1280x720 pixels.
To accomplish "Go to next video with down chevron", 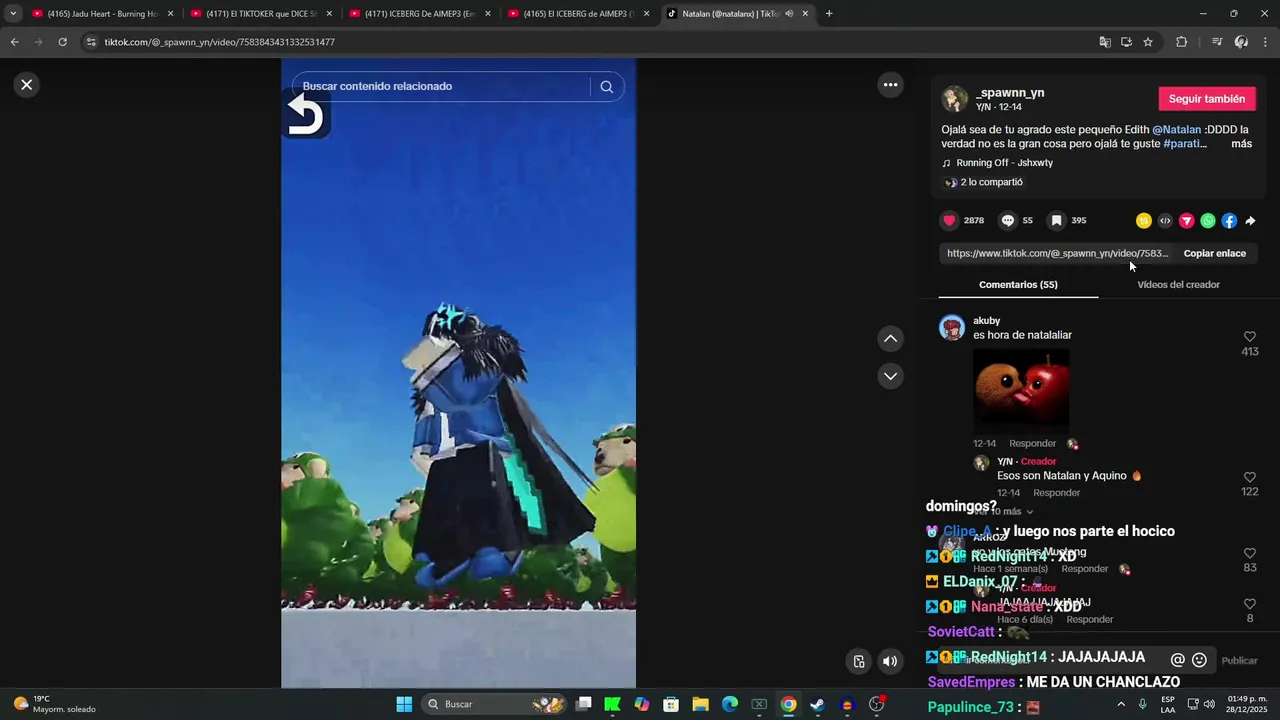I will pos(890,376).
